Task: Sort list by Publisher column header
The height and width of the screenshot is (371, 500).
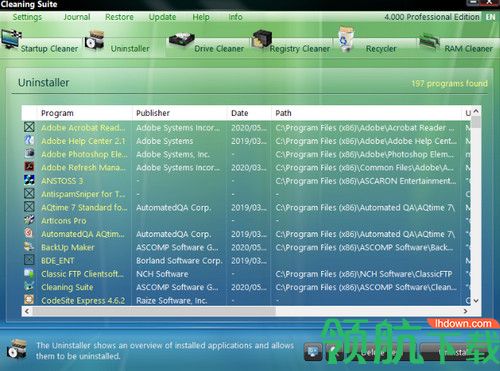Action: [153, 113]
